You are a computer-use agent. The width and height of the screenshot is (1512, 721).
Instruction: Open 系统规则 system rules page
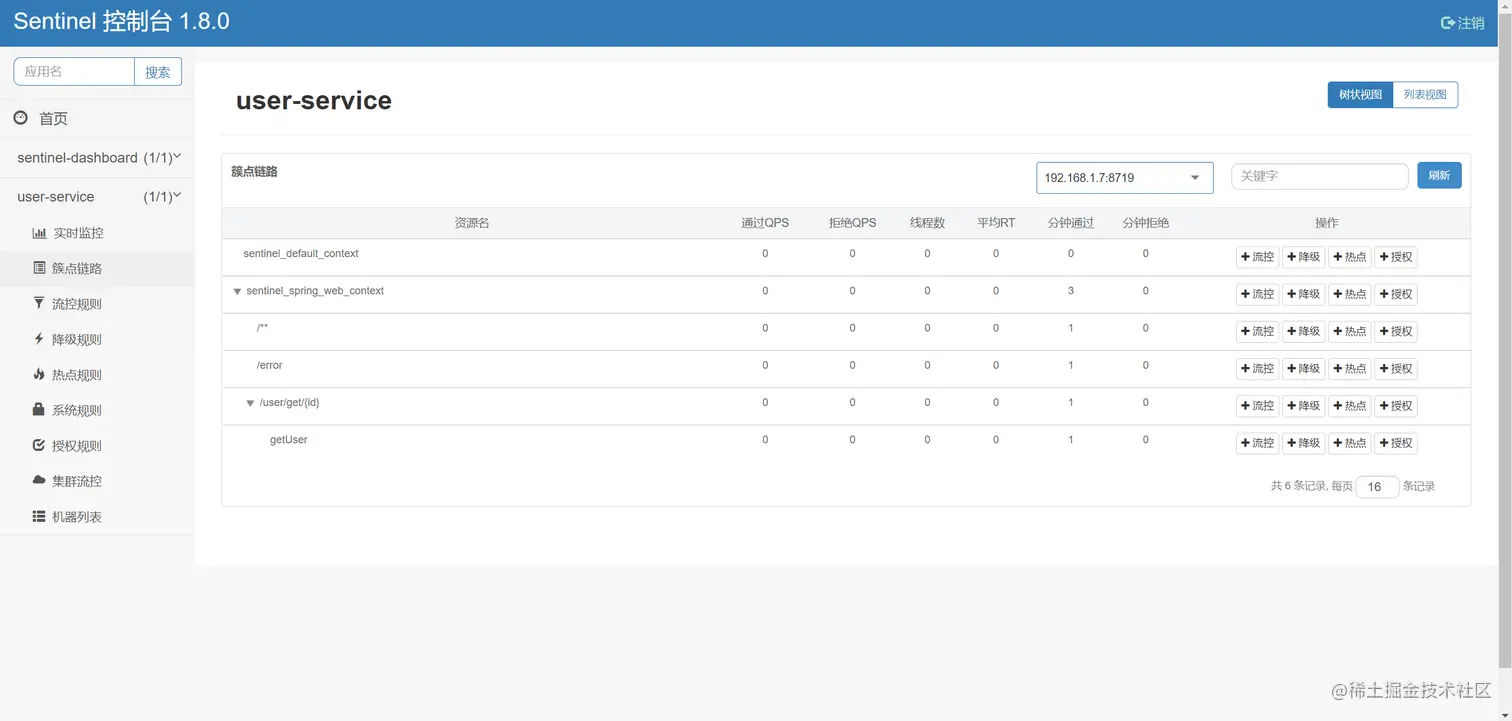pyautogui.click(x=77, y=410)
